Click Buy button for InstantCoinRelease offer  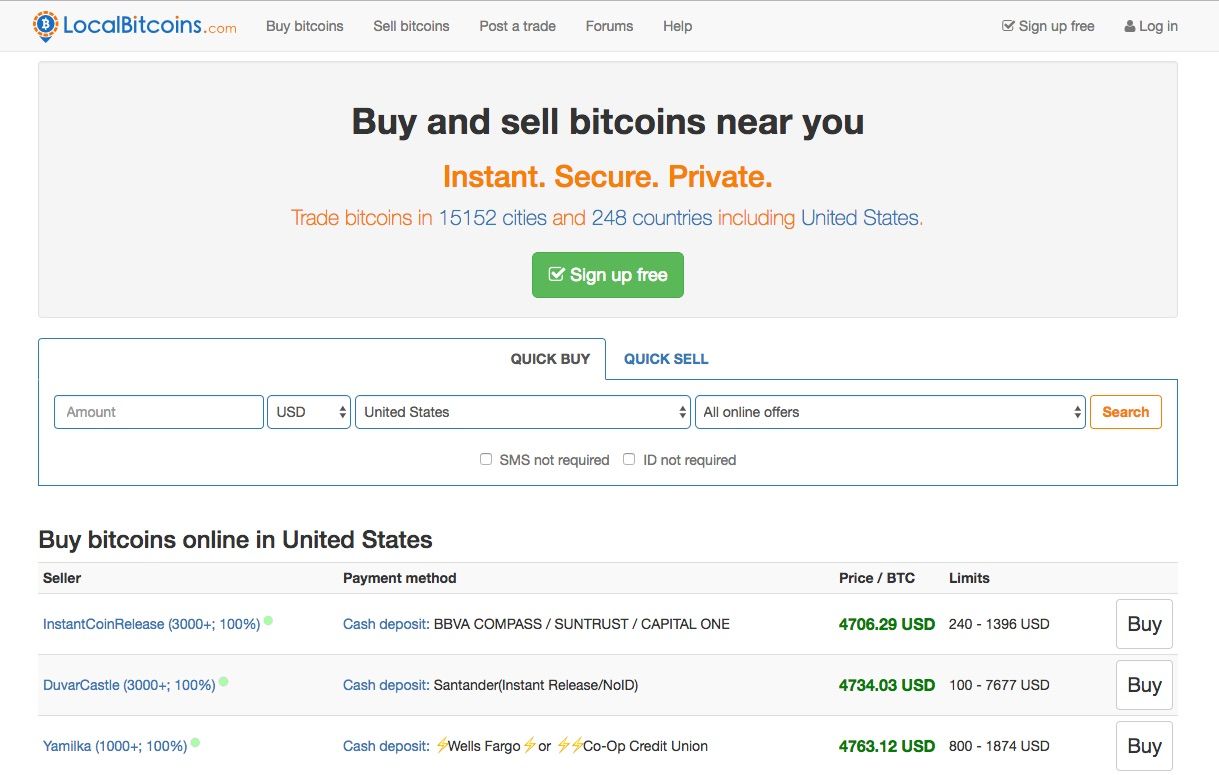[x=1144, y=624]
